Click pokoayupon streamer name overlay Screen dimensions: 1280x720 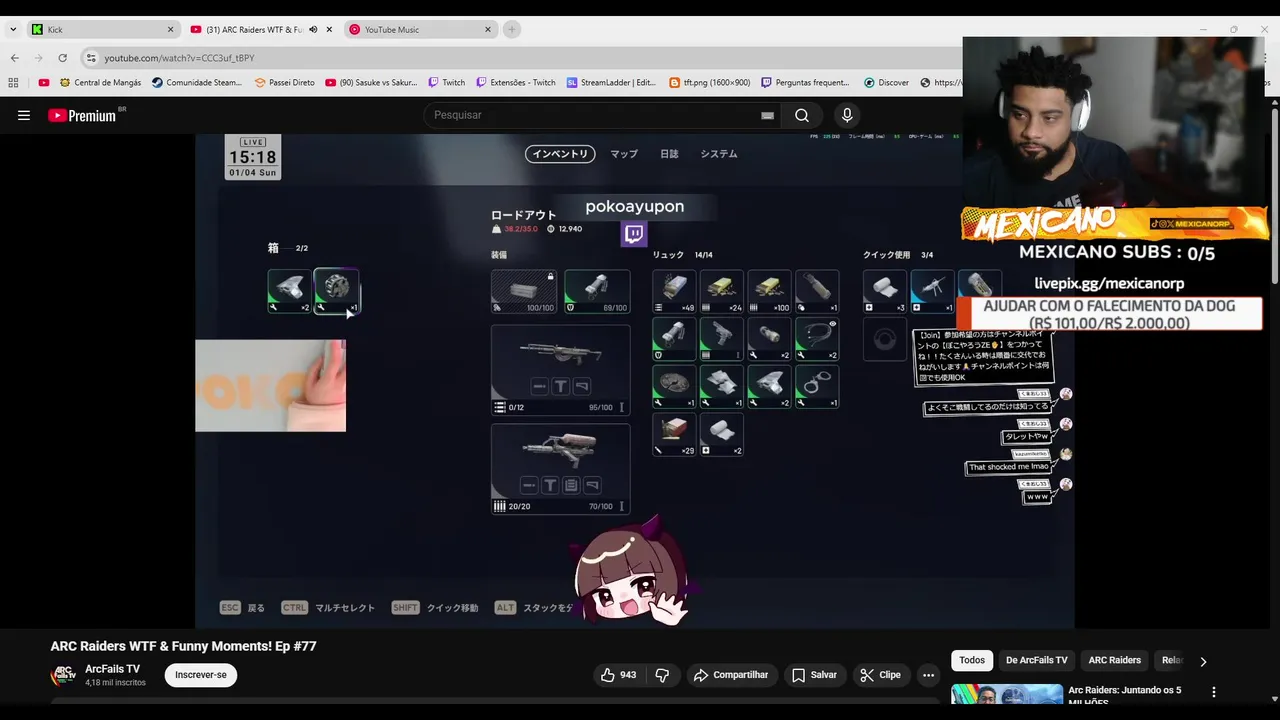tap(635, 206)
